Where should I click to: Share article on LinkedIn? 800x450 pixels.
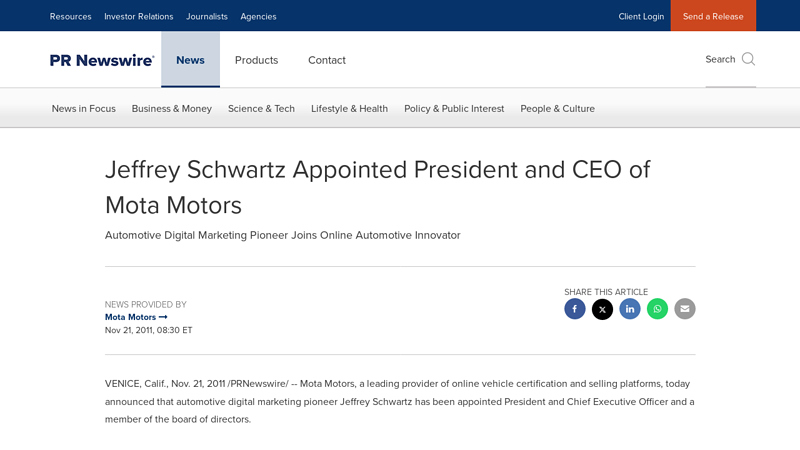(630, 309)
